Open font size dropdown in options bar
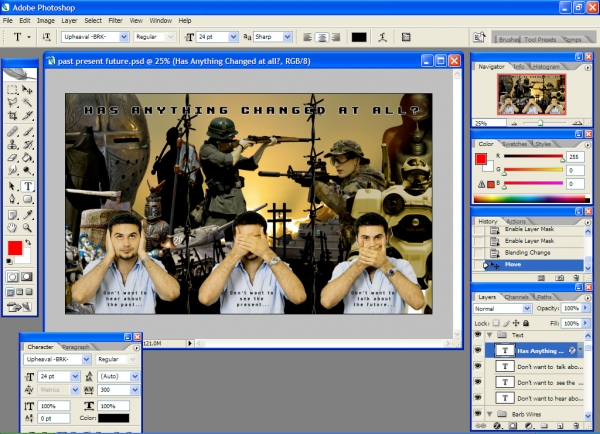Viewport: 600px width, 434px height. [x=233, y=37]
